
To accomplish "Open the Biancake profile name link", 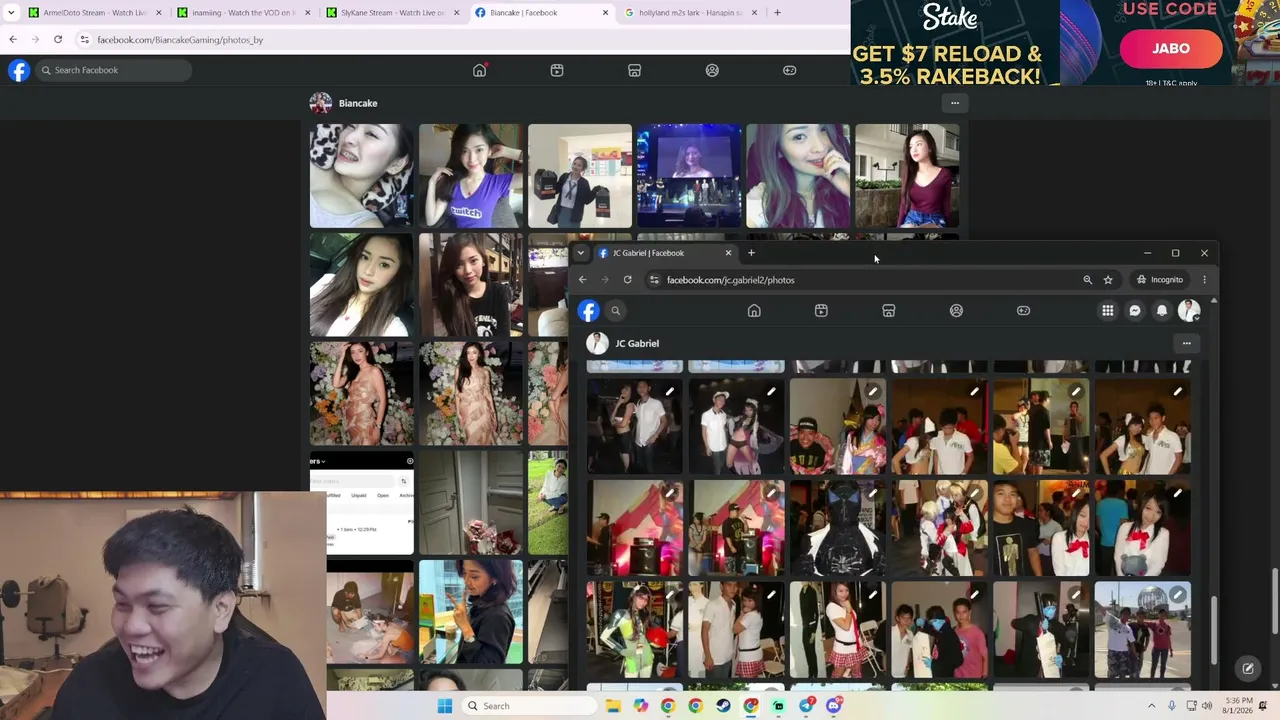I will click(358, 103).
